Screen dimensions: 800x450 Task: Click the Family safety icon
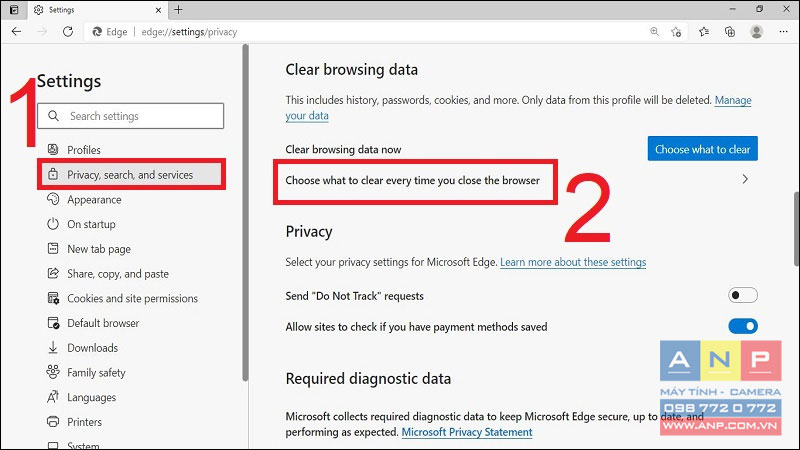(53, 372)
